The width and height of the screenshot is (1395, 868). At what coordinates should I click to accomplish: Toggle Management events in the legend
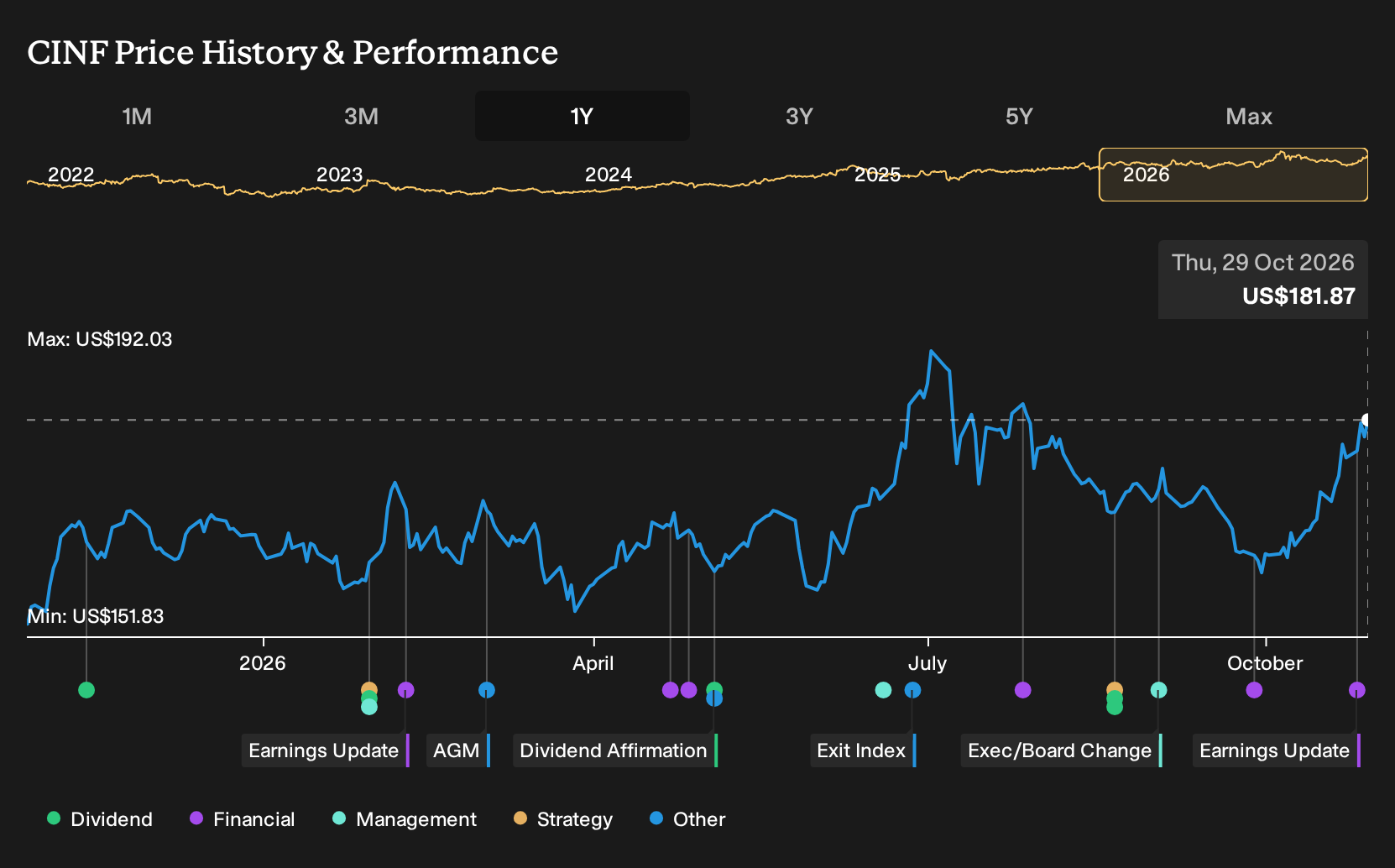405,819
